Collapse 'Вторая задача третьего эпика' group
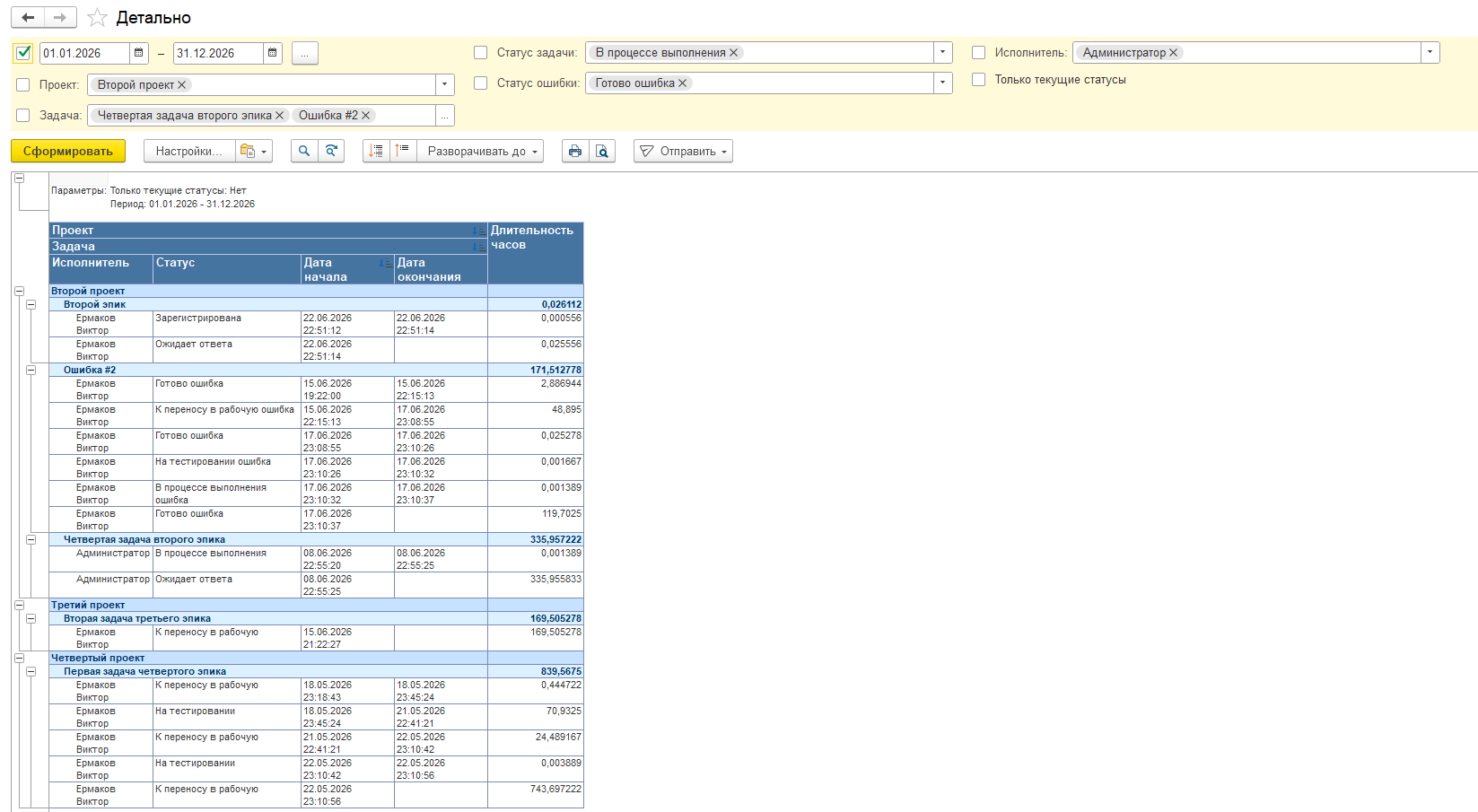Viewport: 1478px width, 812px height. [31, 618]
